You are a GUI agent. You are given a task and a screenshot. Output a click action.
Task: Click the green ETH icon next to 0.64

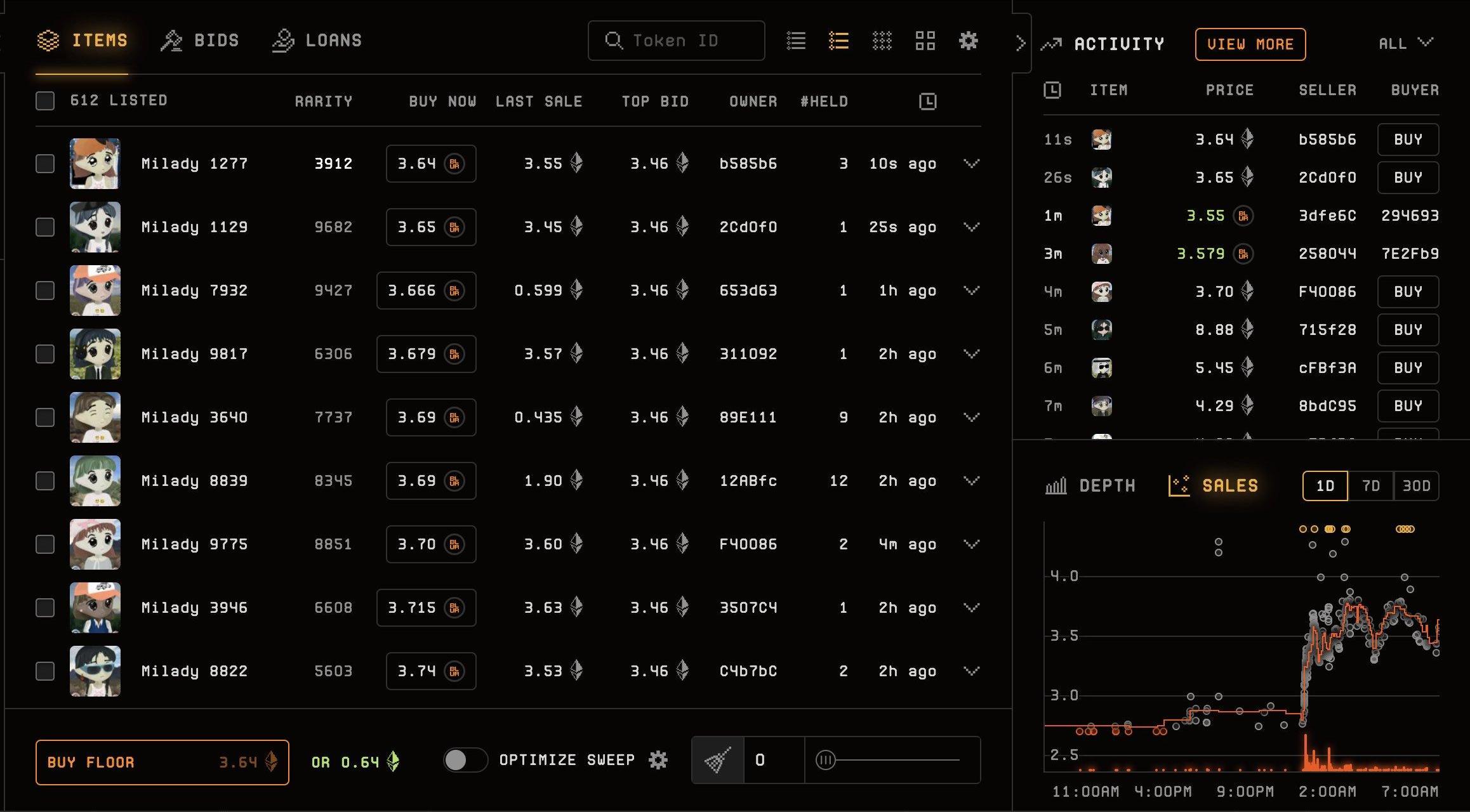coord(394,761)
